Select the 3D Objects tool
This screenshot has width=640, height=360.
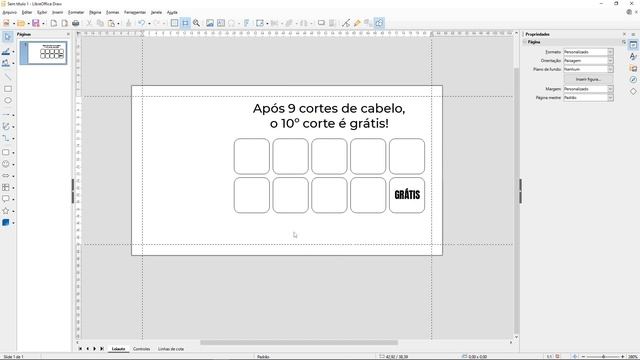click(x=6, y=222)
